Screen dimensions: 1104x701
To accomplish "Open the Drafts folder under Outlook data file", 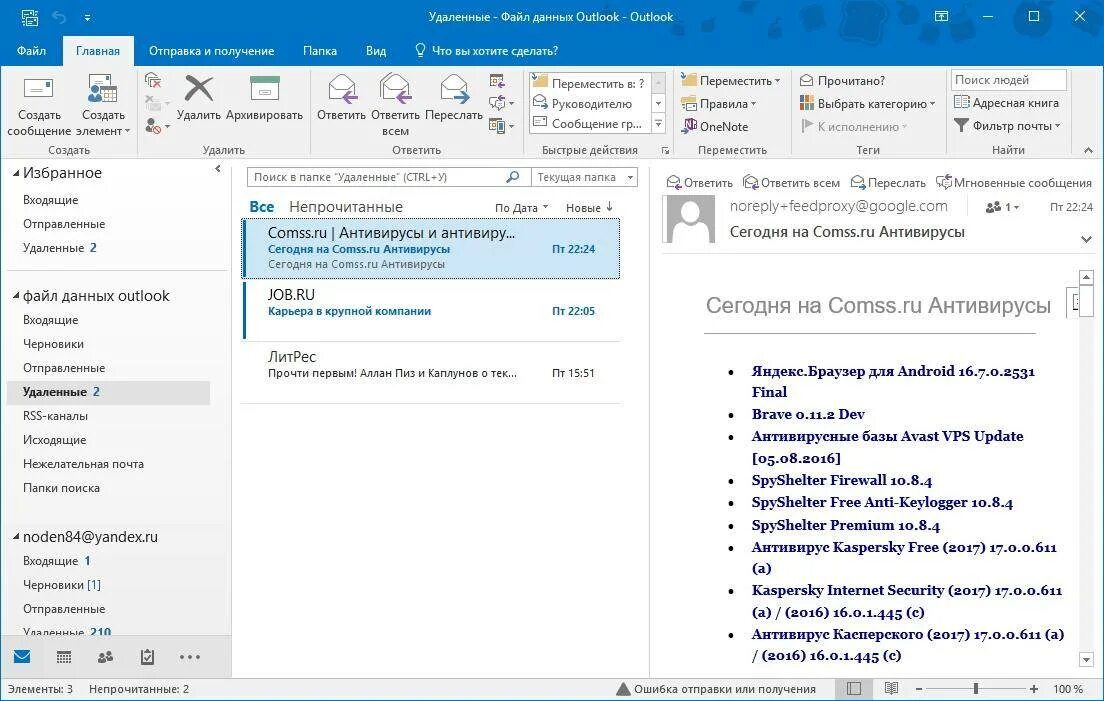I will click(54, 344).
